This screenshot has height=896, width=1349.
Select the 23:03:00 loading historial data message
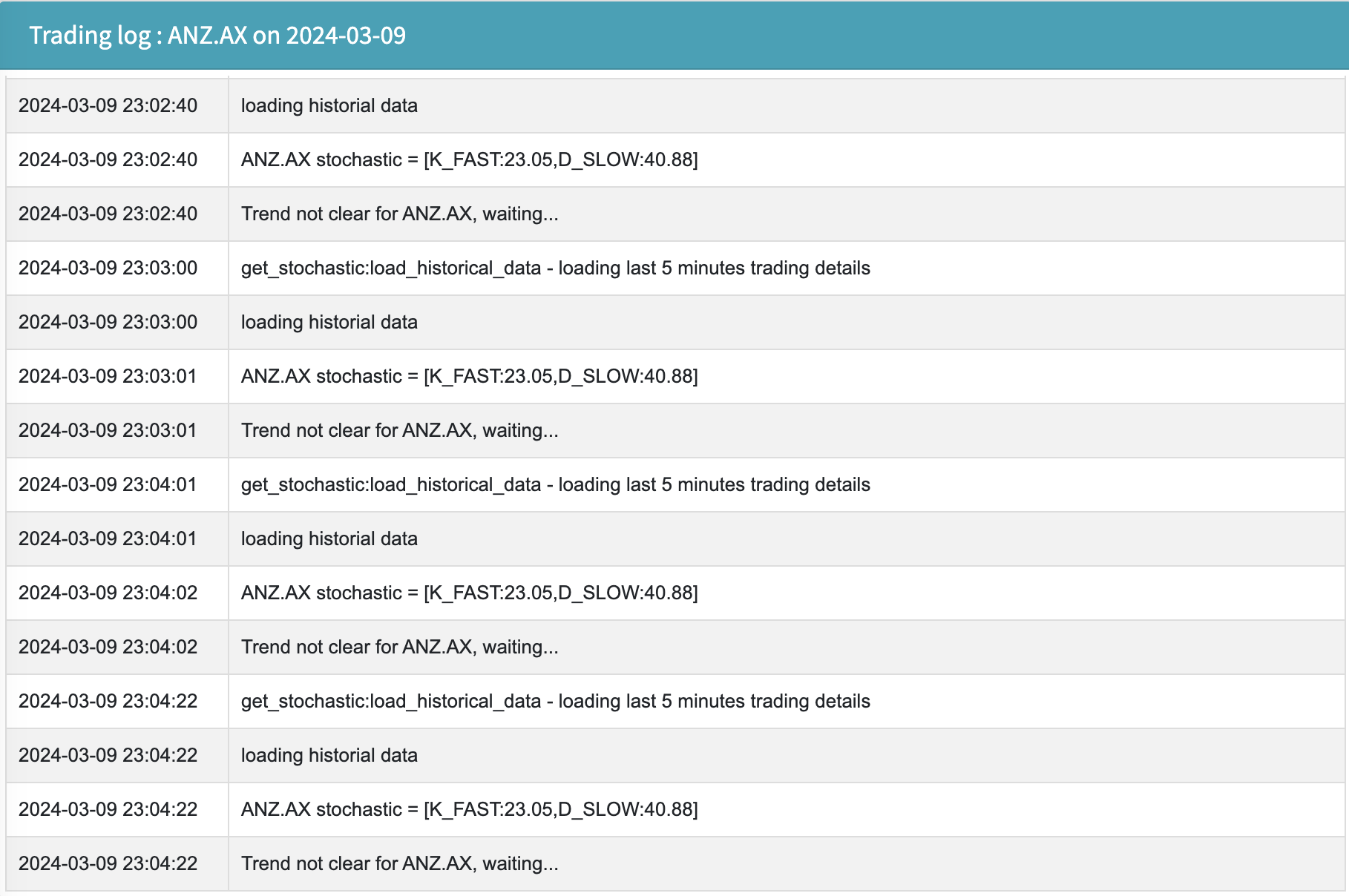(x=329, y=322)
